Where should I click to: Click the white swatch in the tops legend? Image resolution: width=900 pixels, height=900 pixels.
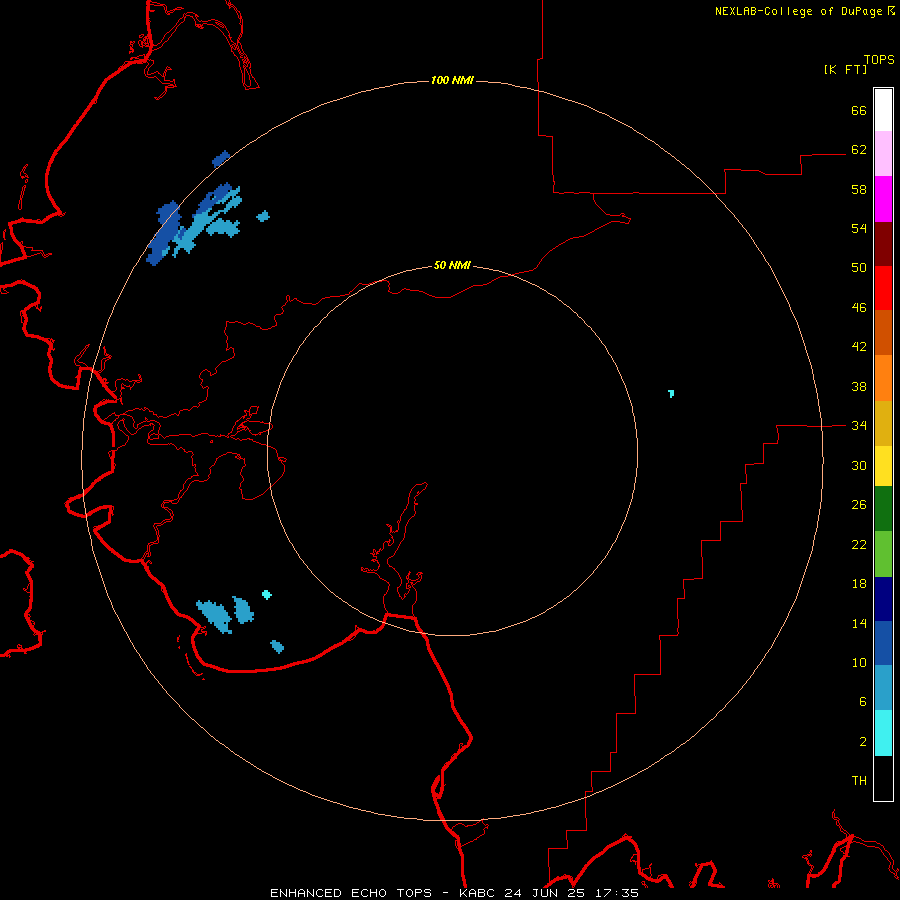pyautogui.click(x=883, y=110)
